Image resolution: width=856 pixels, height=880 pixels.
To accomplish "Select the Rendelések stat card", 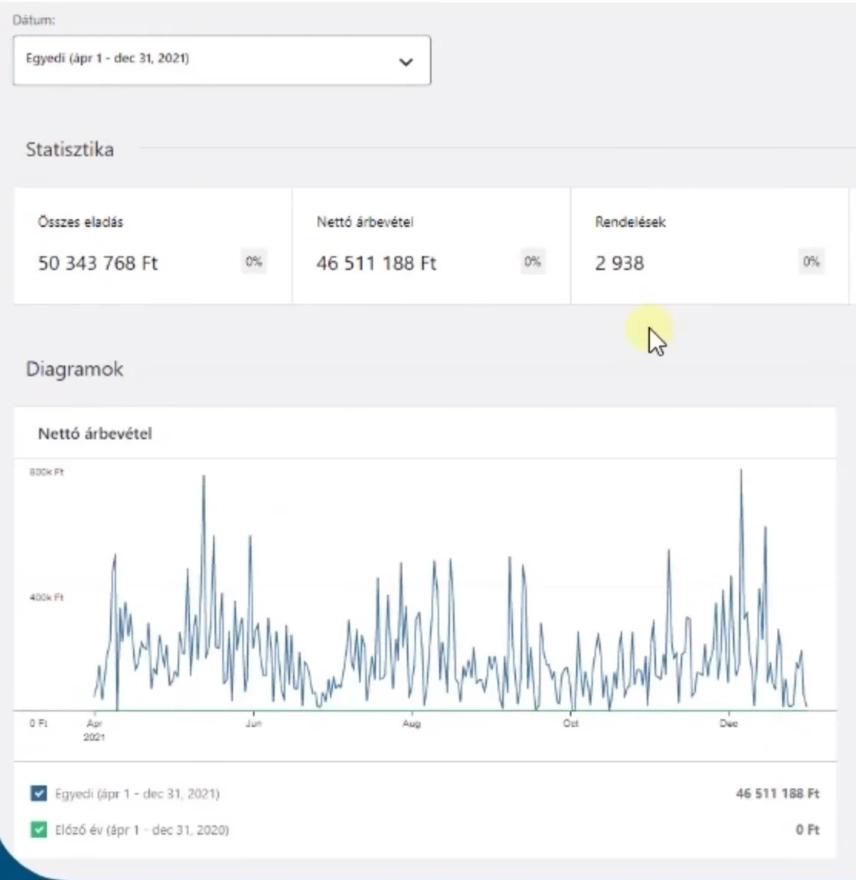I will point(708,246).
